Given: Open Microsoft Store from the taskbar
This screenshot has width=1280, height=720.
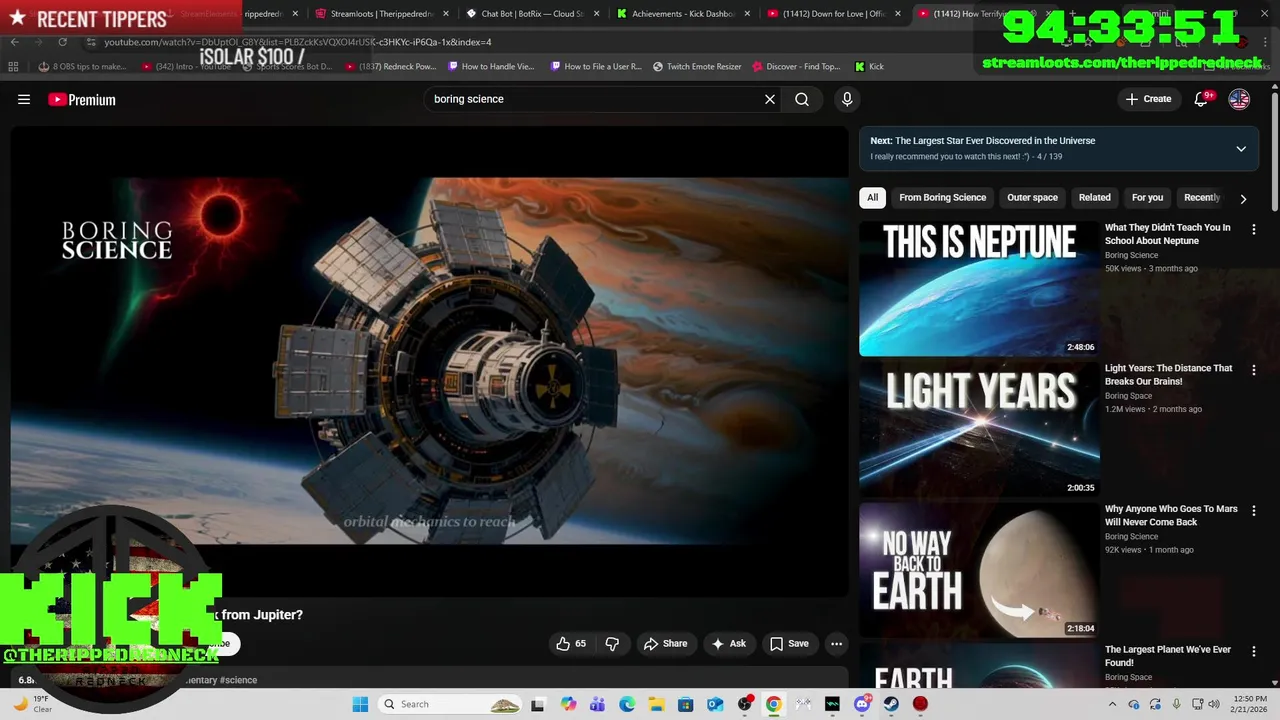Looking at the screenshot, I should pos(686,704).
